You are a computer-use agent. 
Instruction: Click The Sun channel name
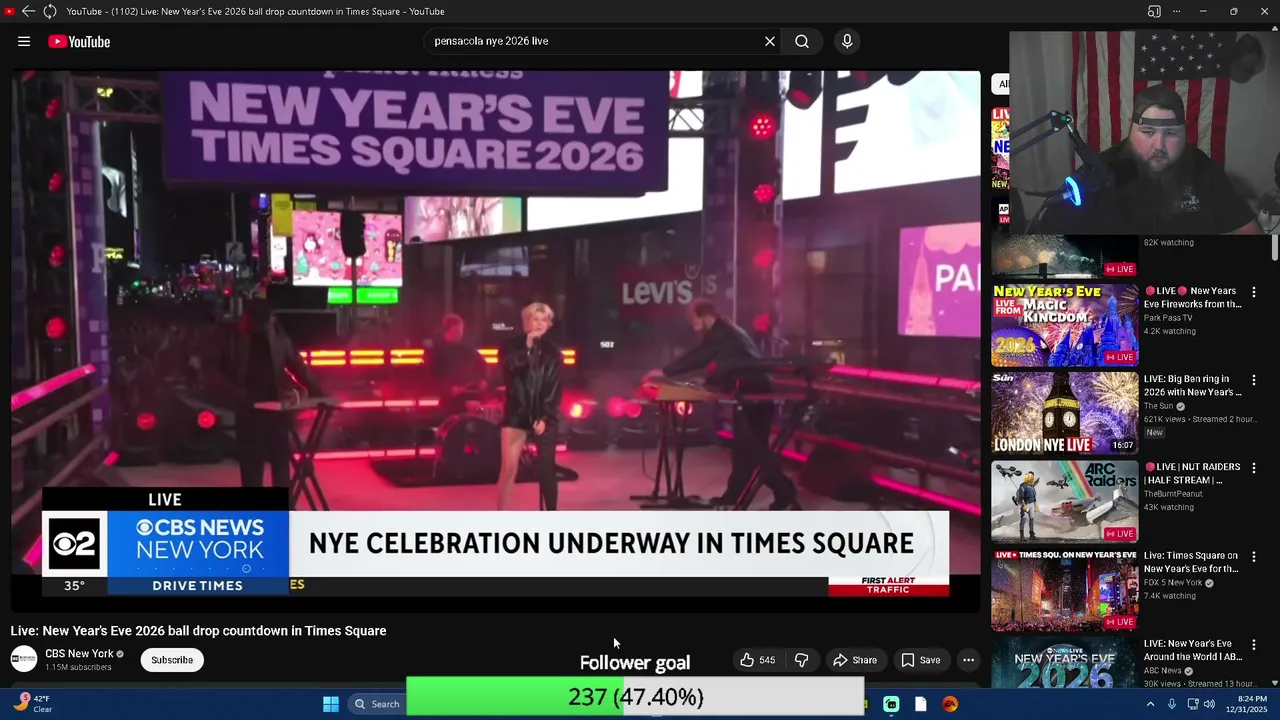pos(1158,406)
